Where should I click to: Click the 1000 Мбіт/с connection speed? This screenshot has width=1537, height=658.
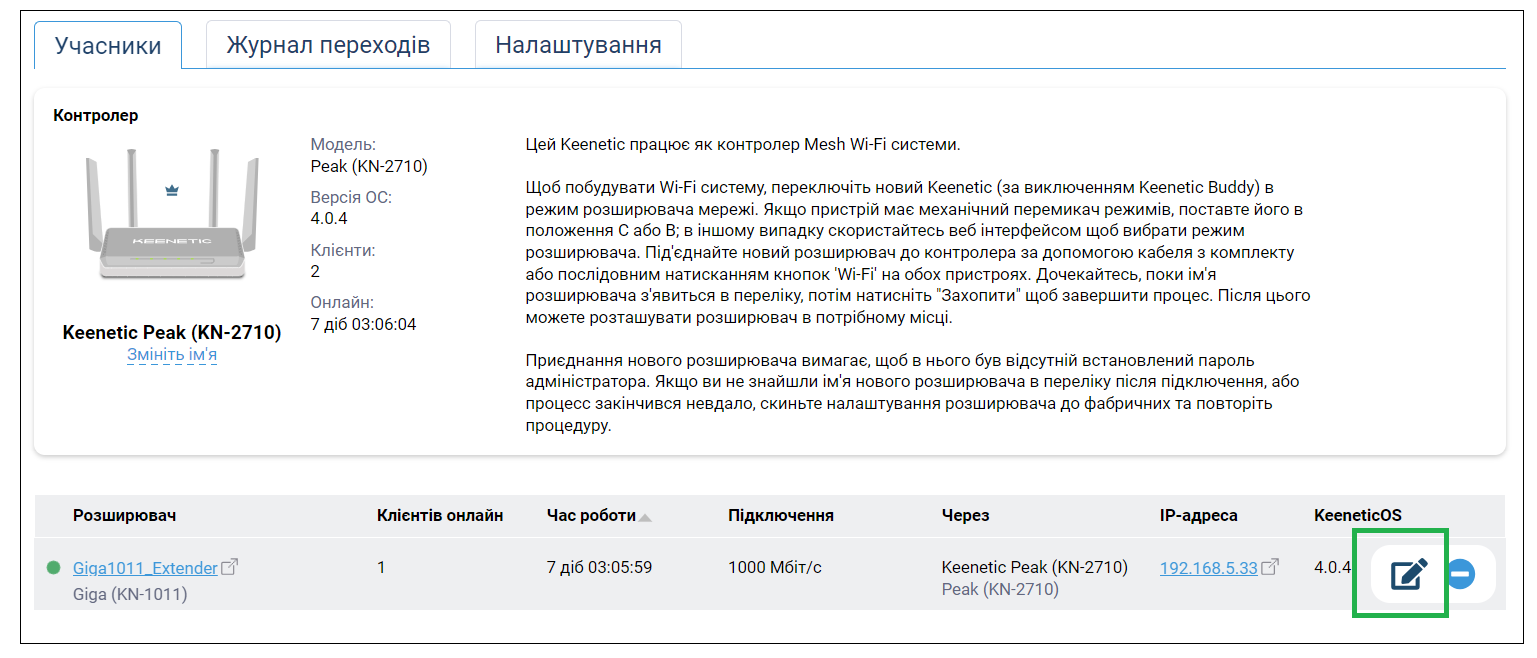click(x=775, y=568)
